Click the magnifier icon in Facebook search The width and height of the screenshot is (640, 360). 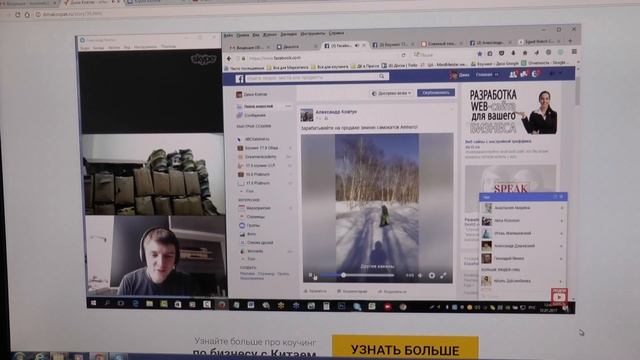(x=382, y=76)
